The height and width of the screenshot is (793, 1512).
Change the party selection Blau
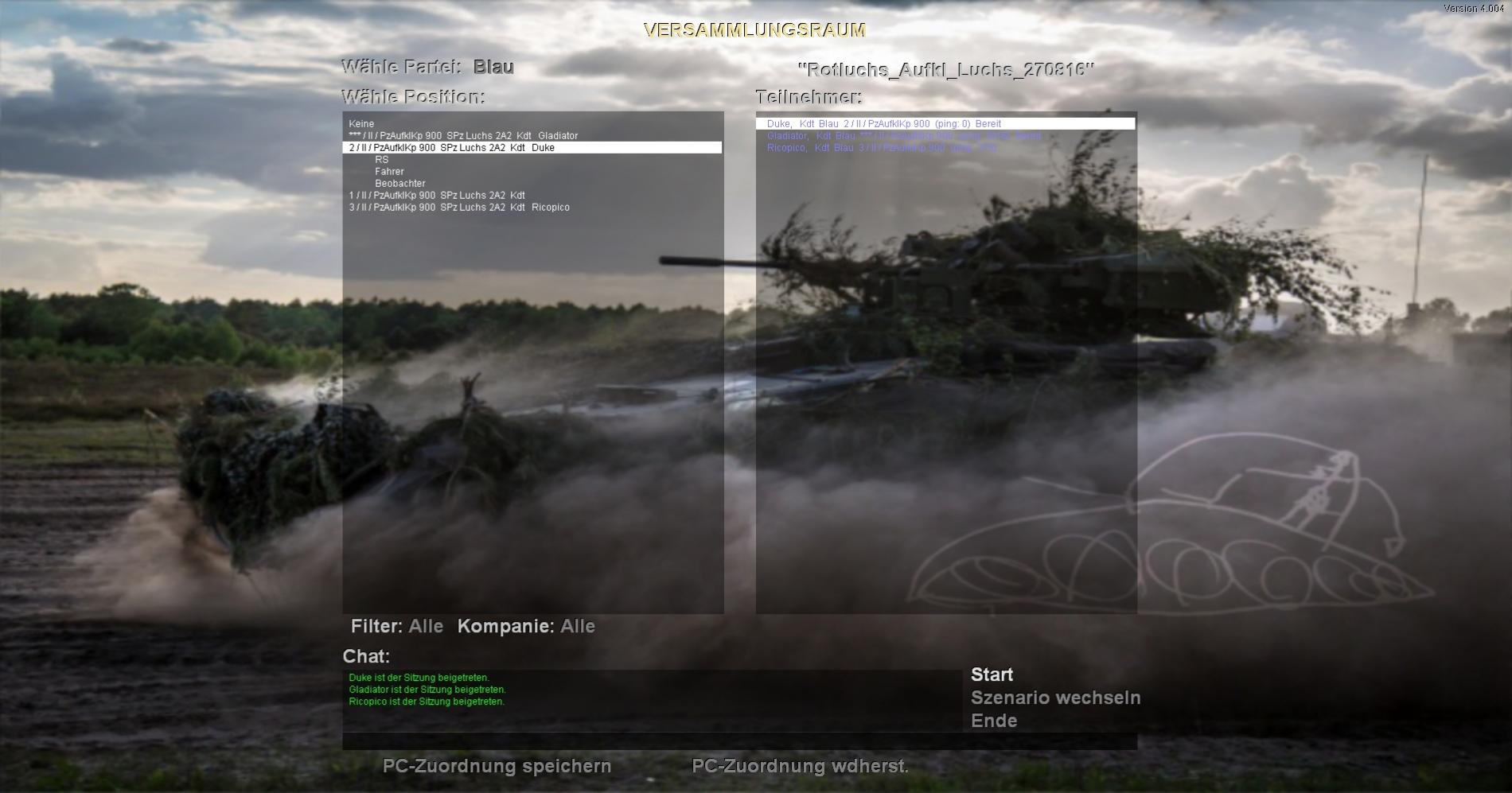[493, 67]
